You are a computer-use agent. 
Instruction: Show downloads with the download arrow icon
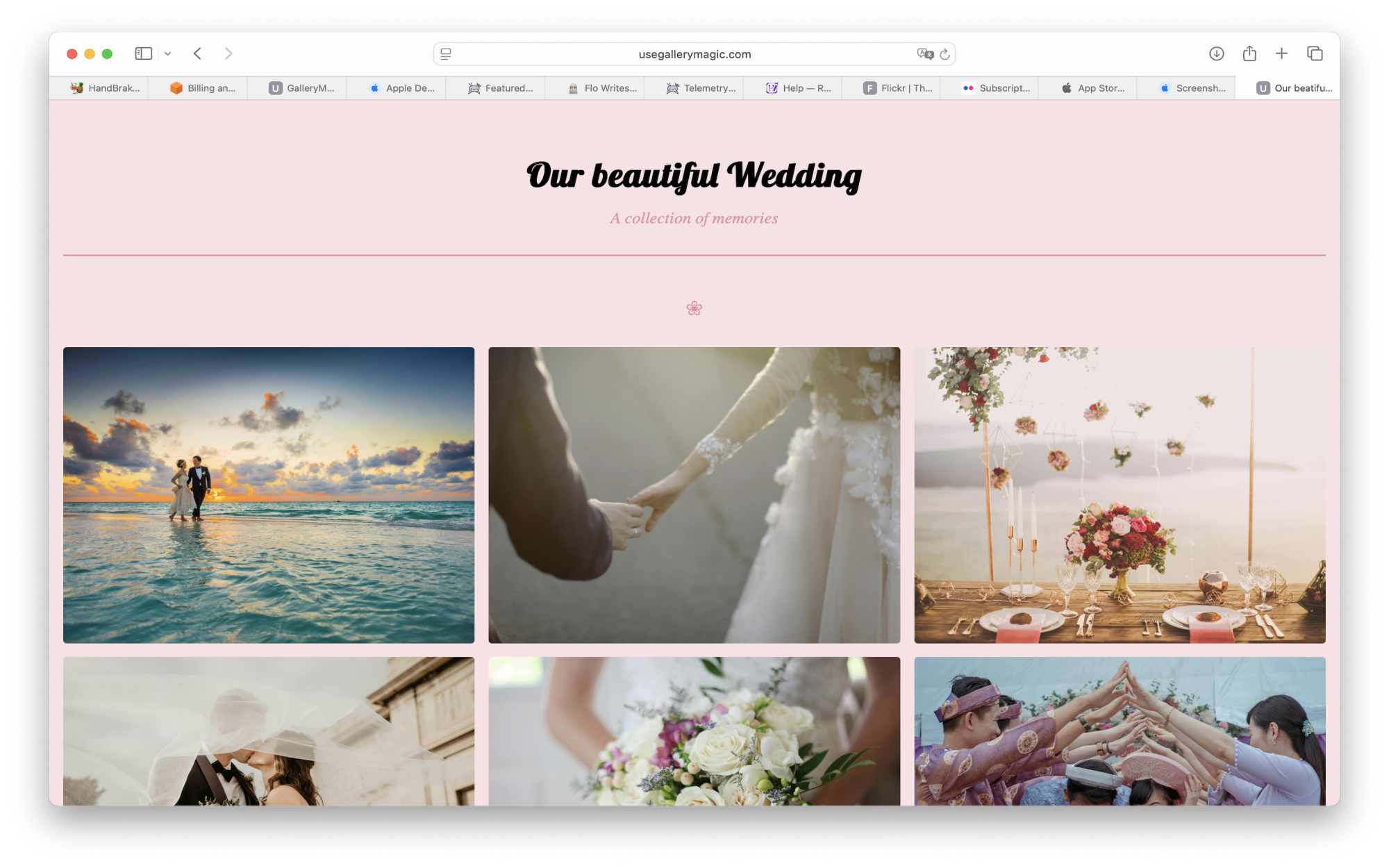click(x=1216, y=53)
